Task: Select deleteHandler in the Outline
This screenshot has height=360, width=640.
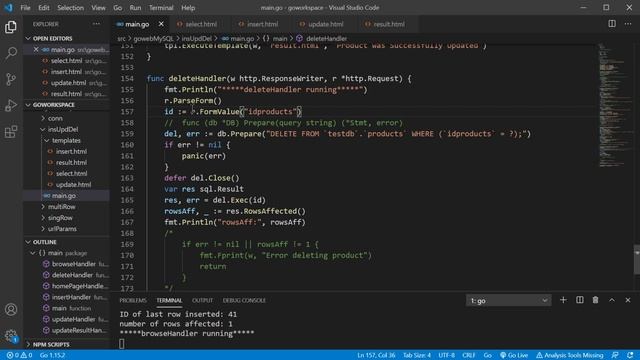Action: pyautogui.click(x=72, y=275)
